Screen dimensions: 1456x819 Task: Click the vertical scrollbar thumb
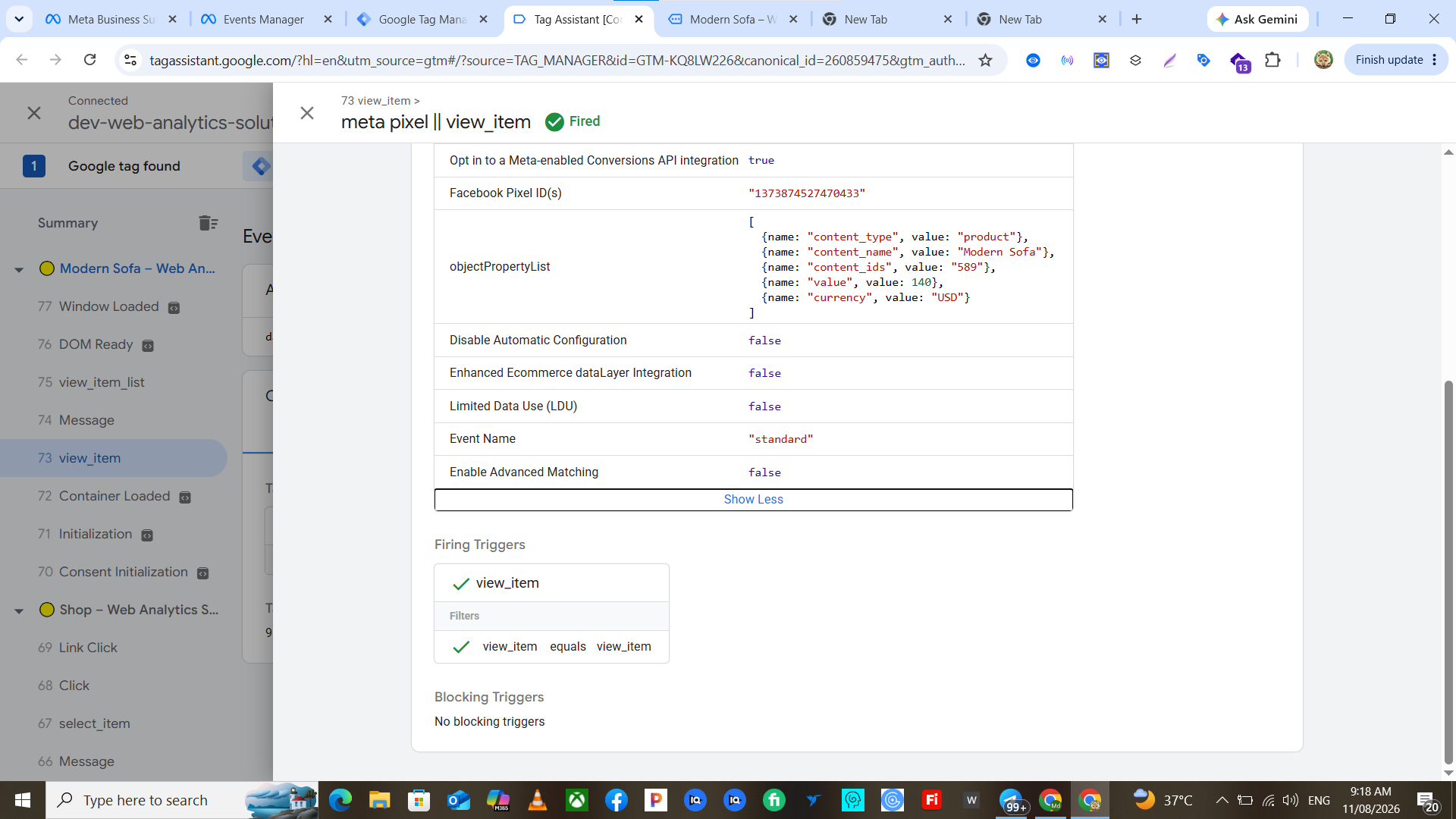1448,573
